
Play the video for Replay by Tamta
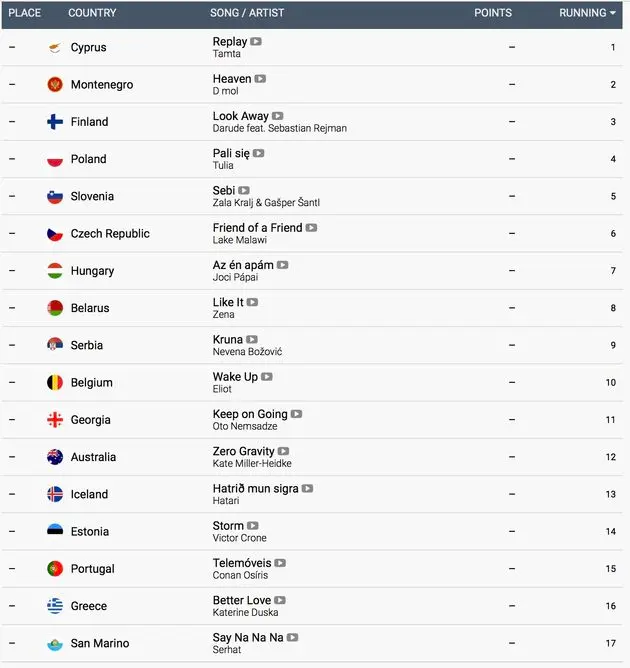(x=256, y=41)
